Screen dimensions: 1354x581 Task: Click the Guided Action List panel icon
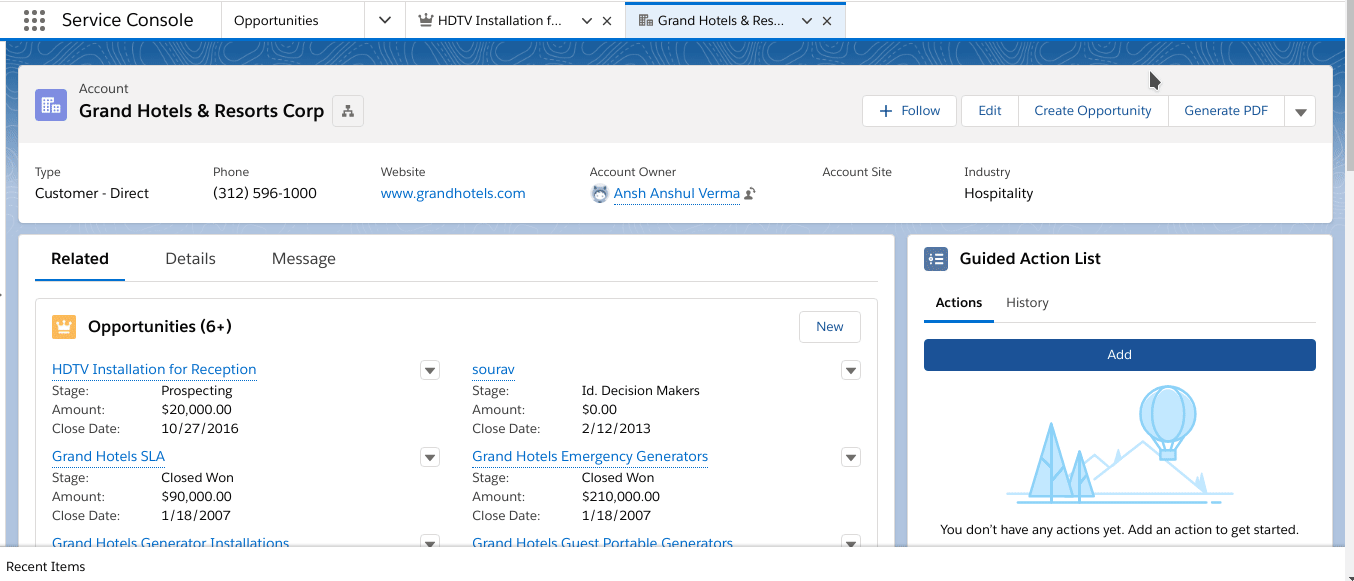pyautogui.click(x=936, y=259)
